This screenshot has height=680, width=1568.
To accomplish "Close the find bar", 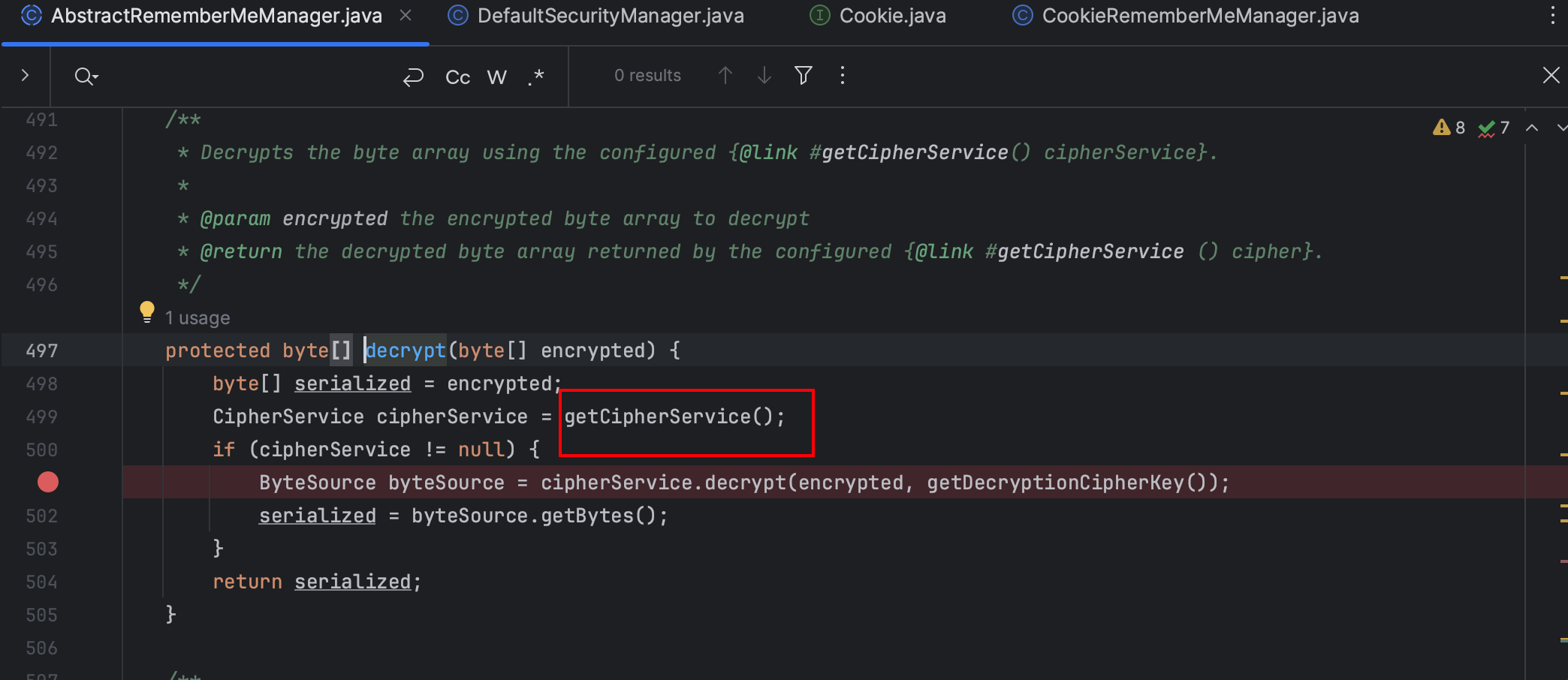I will [1551, 75].
